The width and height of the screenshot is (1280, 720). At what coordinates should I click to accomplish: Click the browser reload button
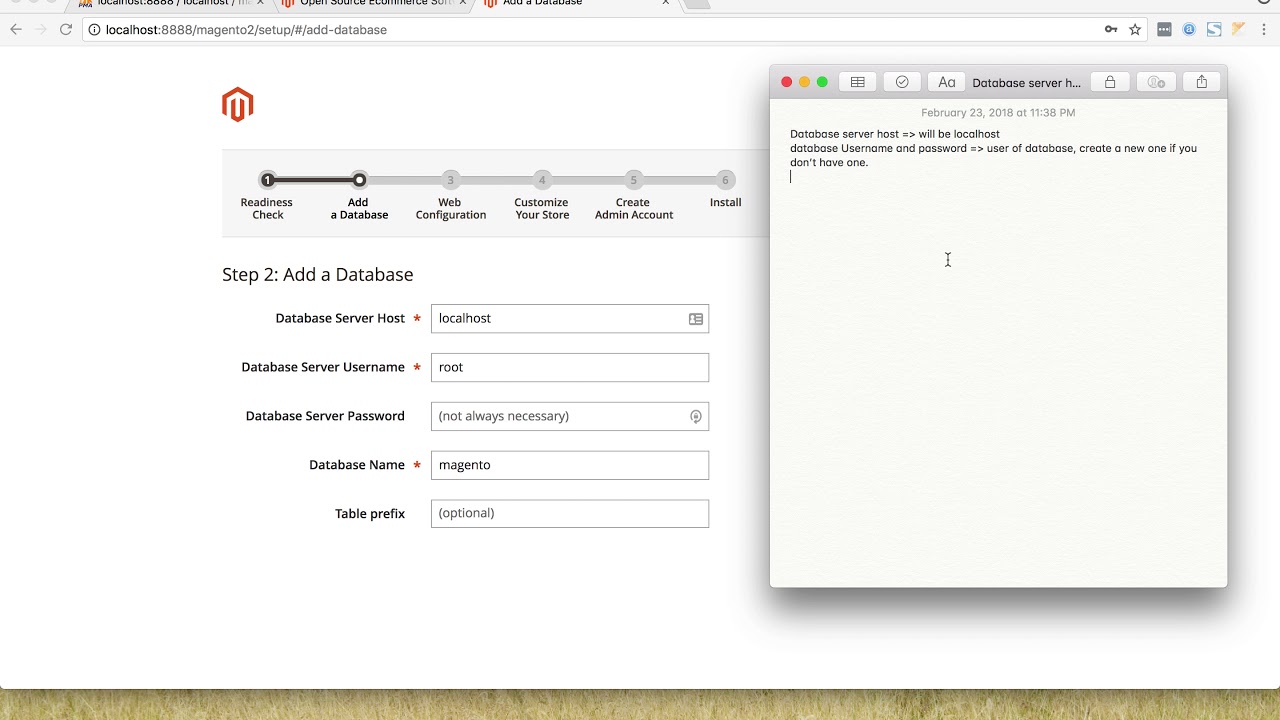click(x=66, y=30)
